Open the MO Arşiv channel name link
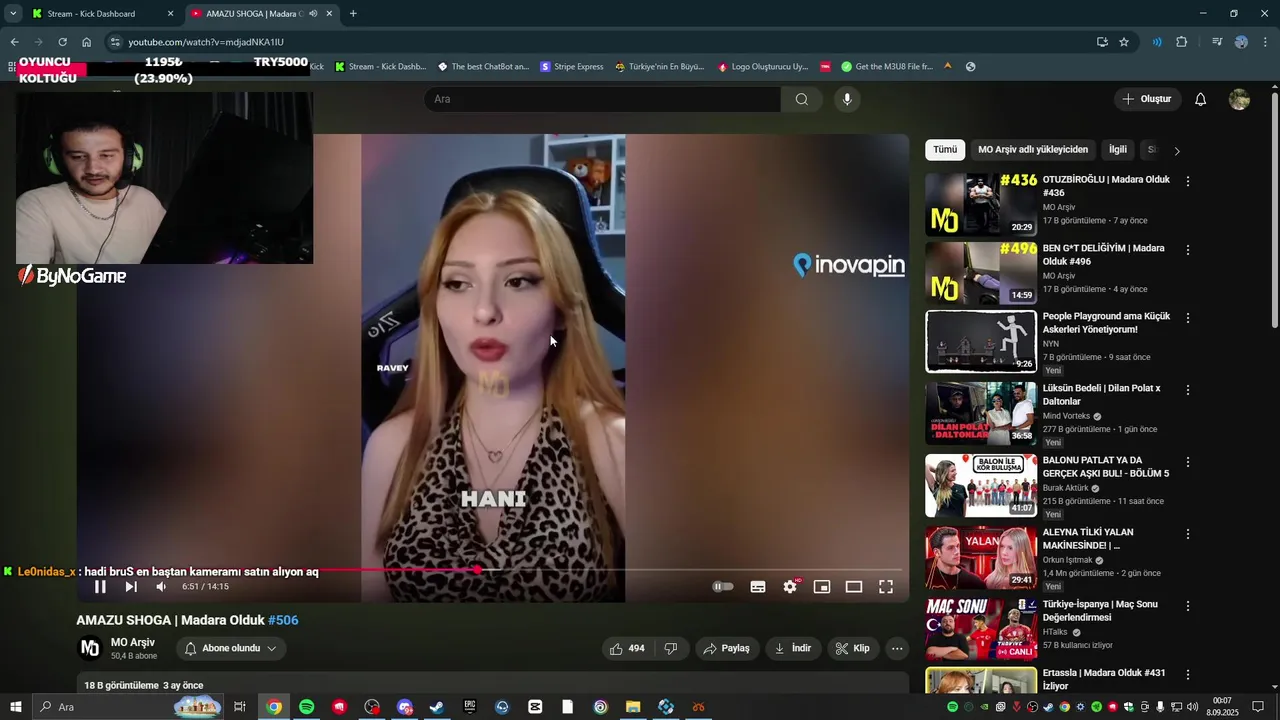 [133, 642]
